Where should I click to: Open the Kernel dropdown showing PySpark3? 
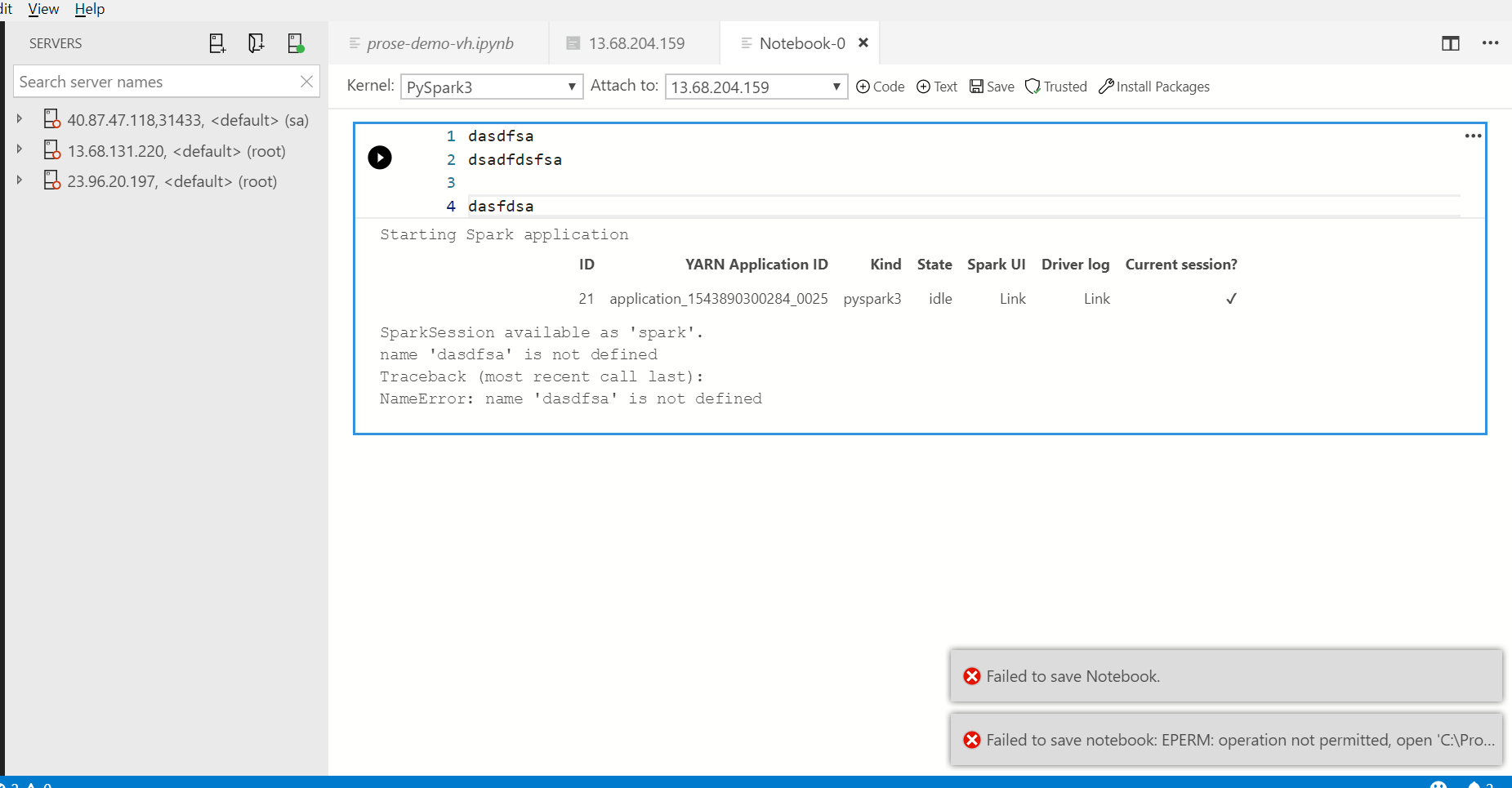[490, 86]
